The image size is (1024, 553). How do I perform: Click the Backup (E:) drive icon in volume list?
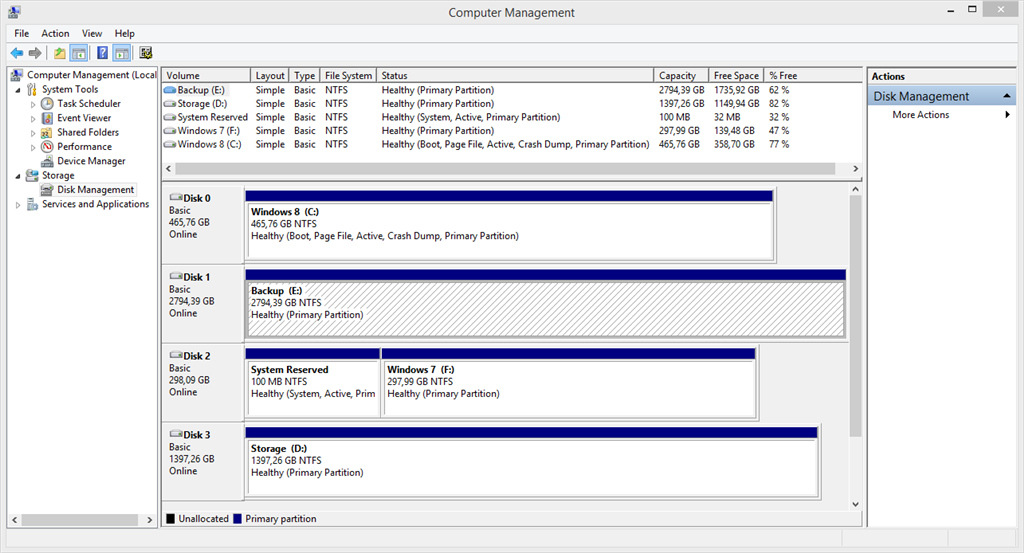pyautogui.click(x=170, y=90)
